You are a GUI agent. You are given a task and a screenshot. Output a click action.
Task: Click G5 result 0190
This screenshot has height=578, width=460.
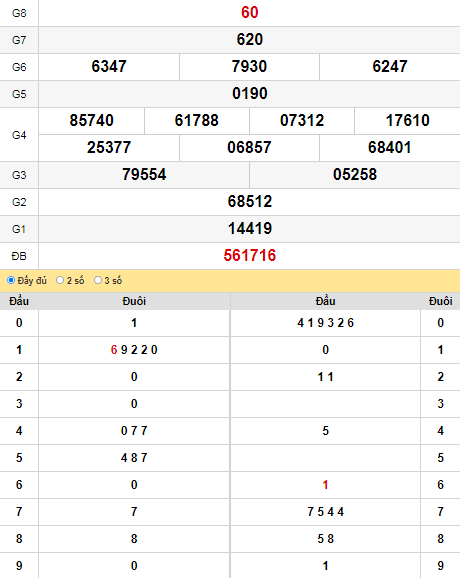coord(250,94)
